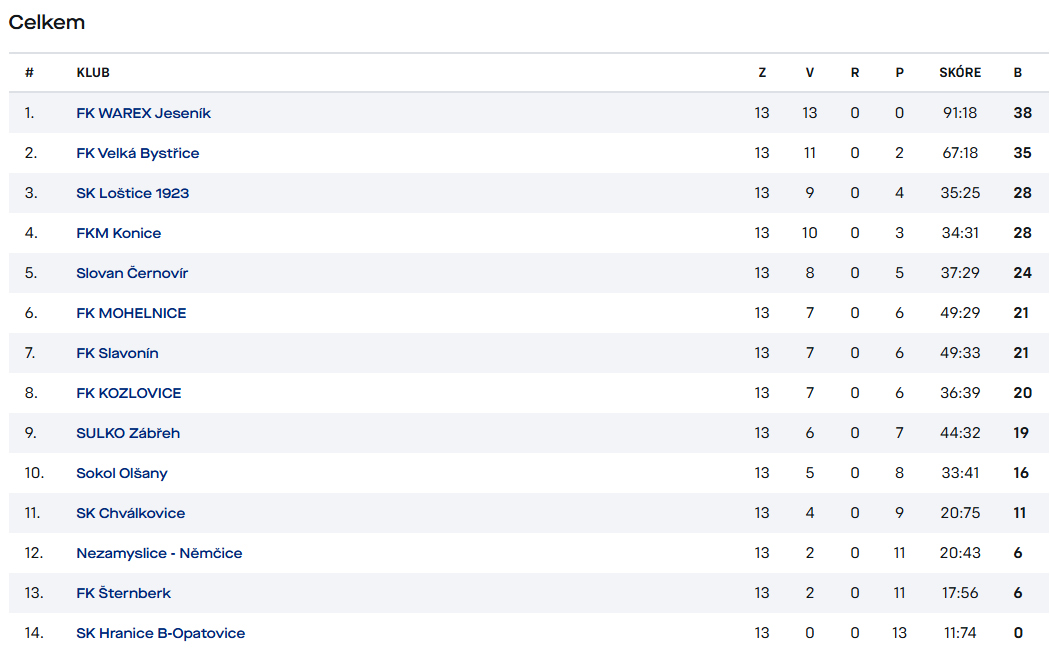Select the SK Loštice 1923 team link
Screen dimensions: 1050x661
132,193
